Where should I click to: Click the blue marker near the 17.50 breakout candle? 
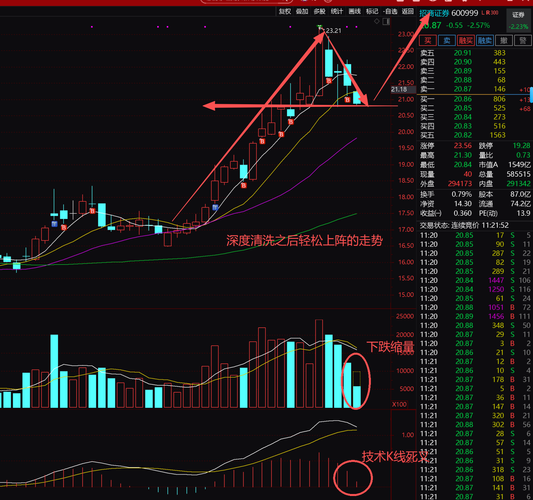point(215,207)
